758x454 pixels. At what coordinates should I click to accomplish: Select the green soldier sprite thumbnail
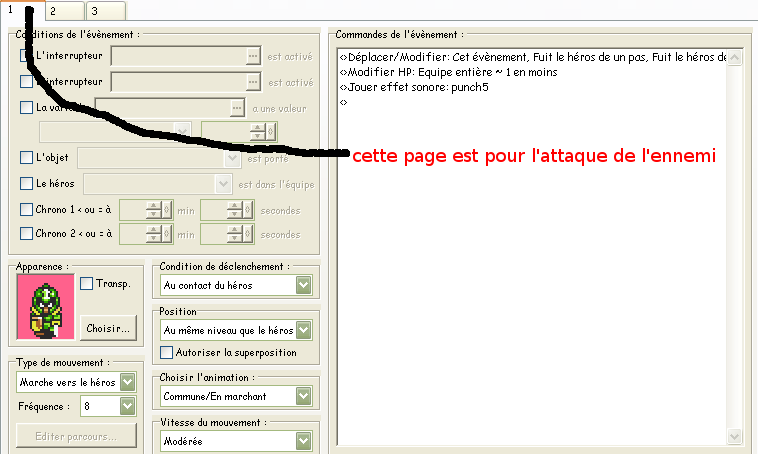click(x=46, y=307)
